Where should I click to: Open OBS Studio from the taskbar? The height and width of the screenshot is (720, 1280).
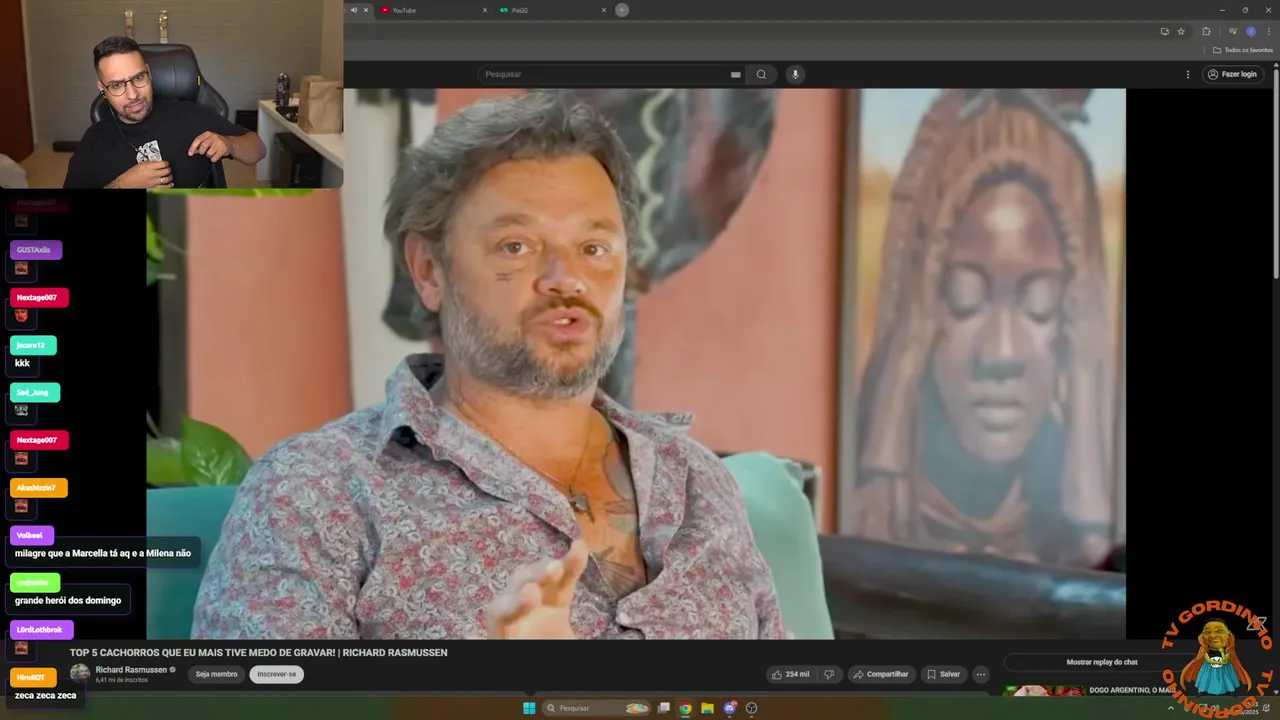pos(752,708)
